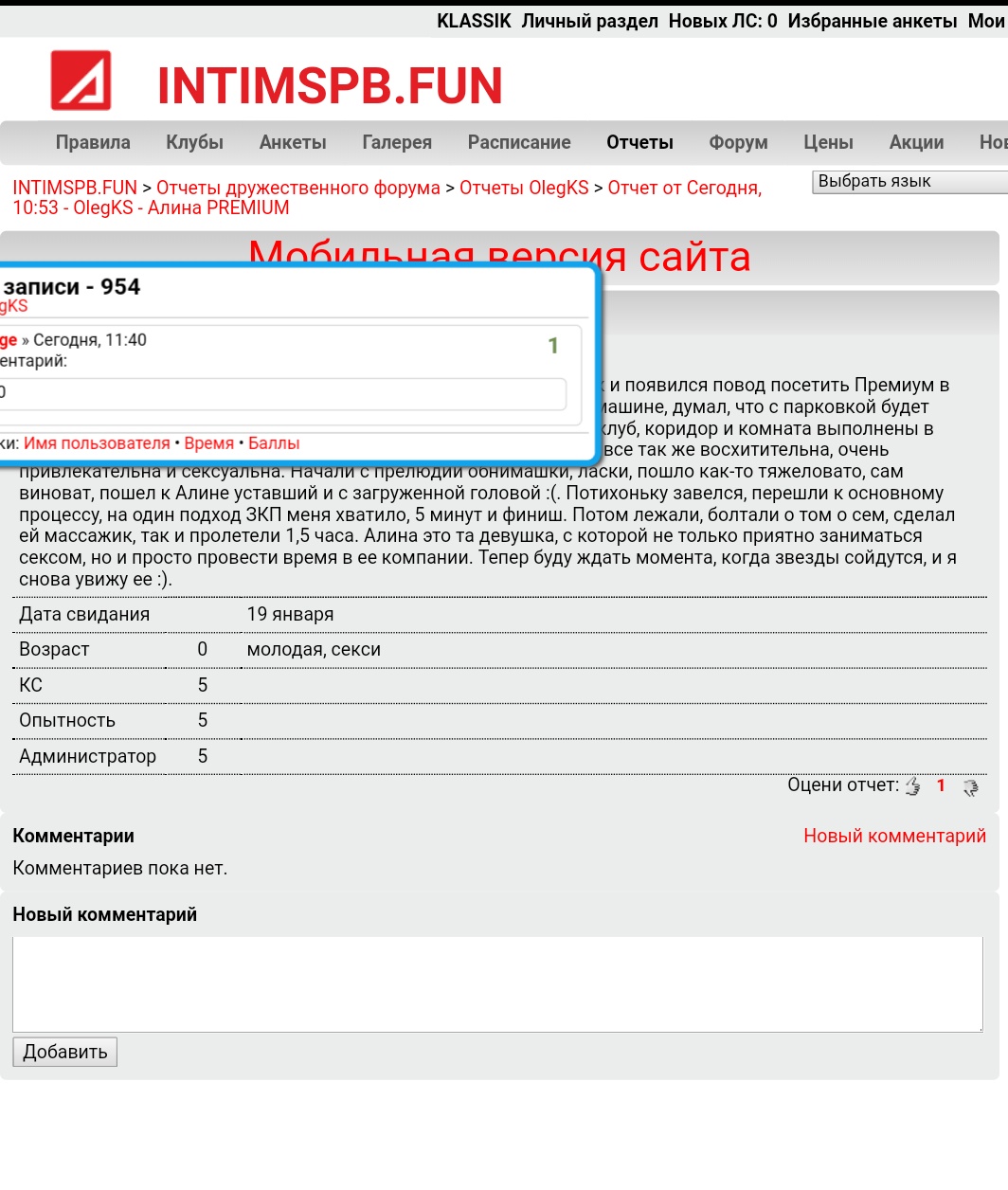This screenshot has width=1008, height=1190.
Task: Click into the new comment text area
Action: pyautogui.click(x=497, y=983)
